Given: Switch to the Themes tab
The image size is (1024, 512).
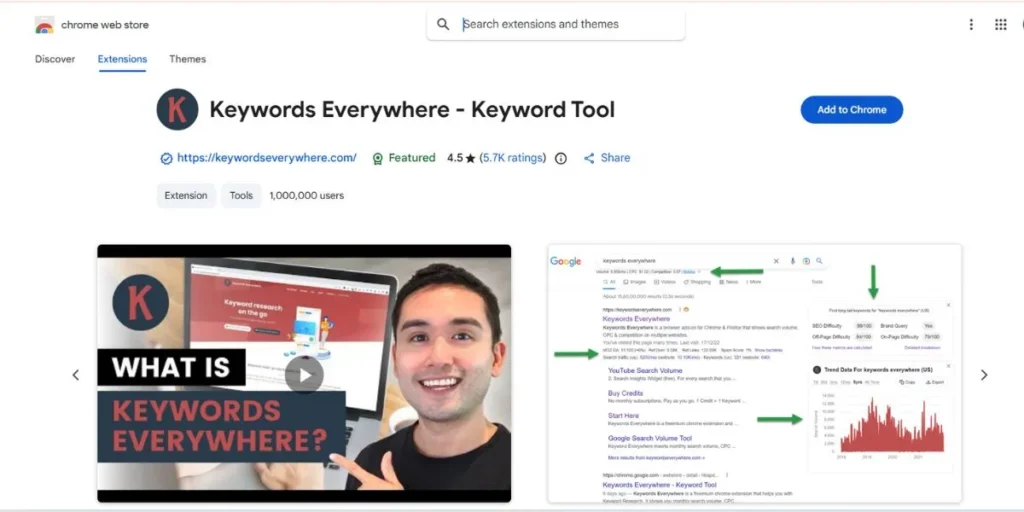Looking at the screenshot, I should 187,59.
